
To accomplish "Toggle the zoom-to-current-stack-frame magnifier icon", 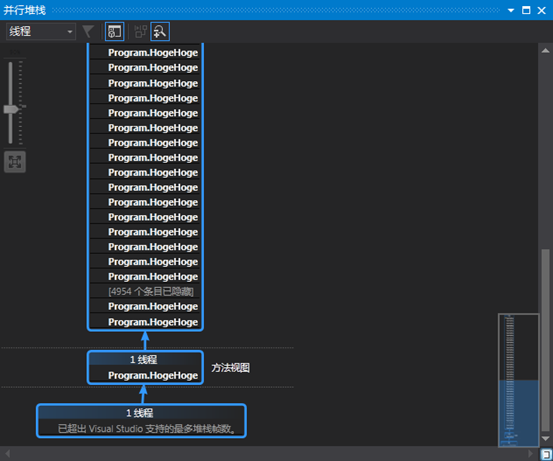I will 160,31.
